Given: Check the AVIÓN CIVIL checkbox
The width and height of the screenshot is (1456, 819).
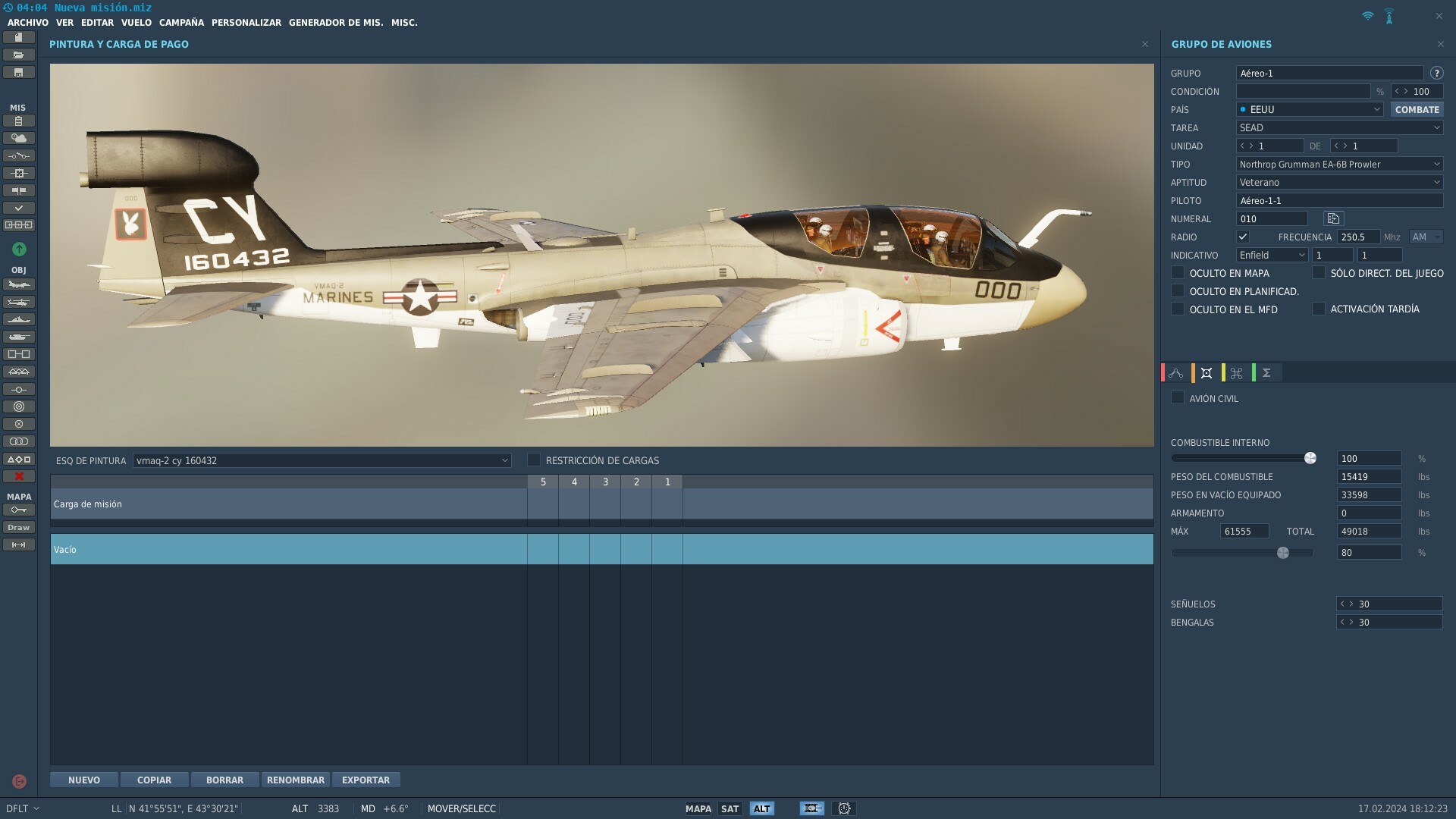Looking at the screenshot, I should (1178, 398).
